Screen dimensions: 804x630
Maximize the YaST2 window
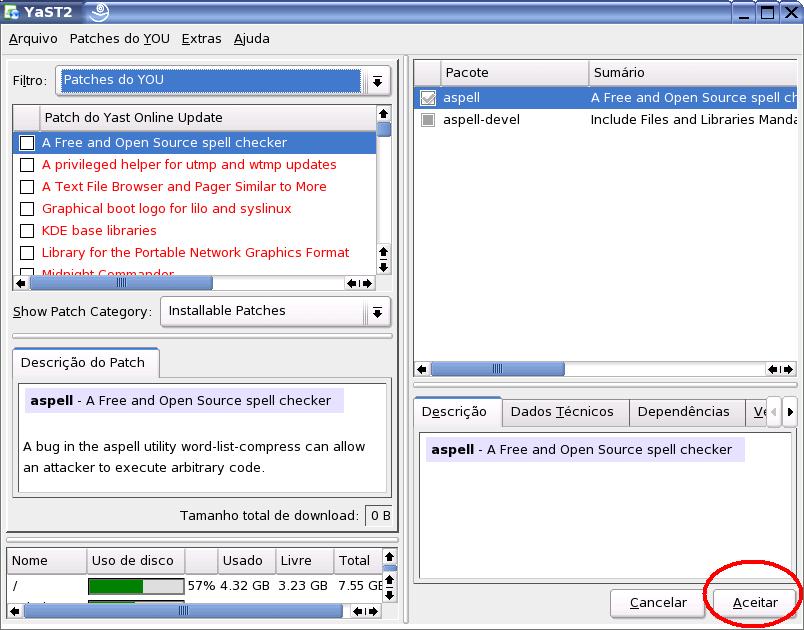click(x=767, y=12)
